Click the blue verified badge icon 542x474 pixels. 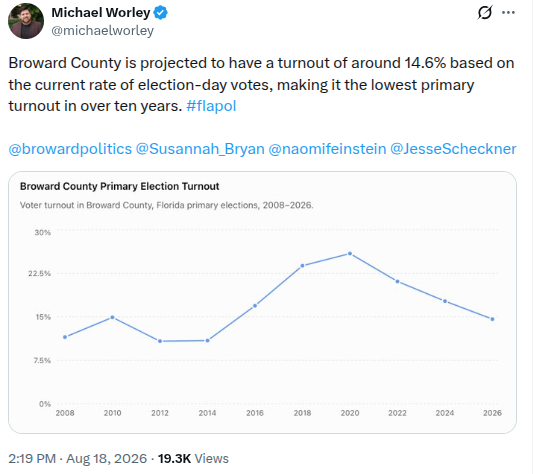click(160, 13)
